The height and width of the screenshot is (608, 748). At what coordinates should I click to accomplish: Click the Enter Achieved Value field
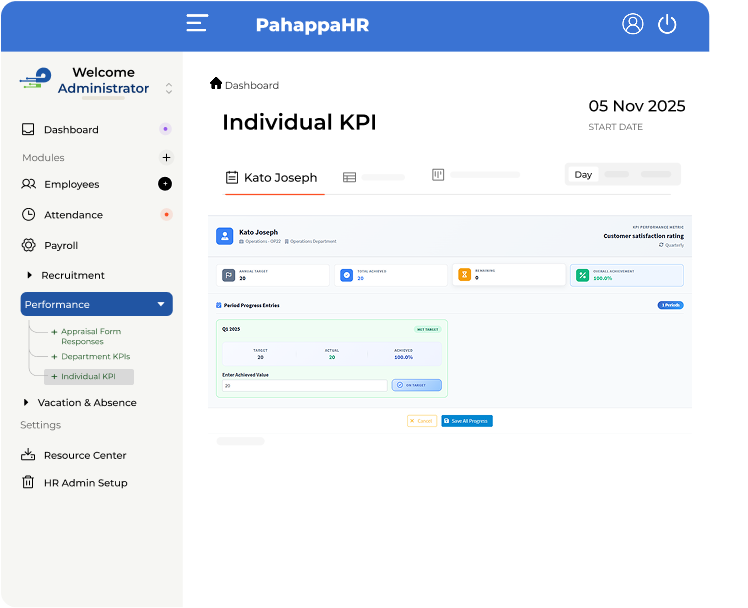tap(304, 385)
